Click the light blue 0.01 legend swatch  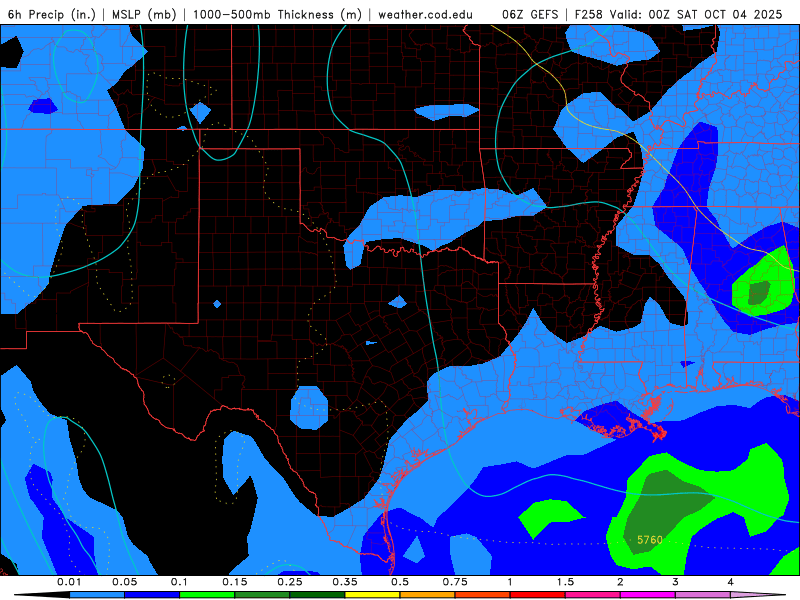pos(97,595)
